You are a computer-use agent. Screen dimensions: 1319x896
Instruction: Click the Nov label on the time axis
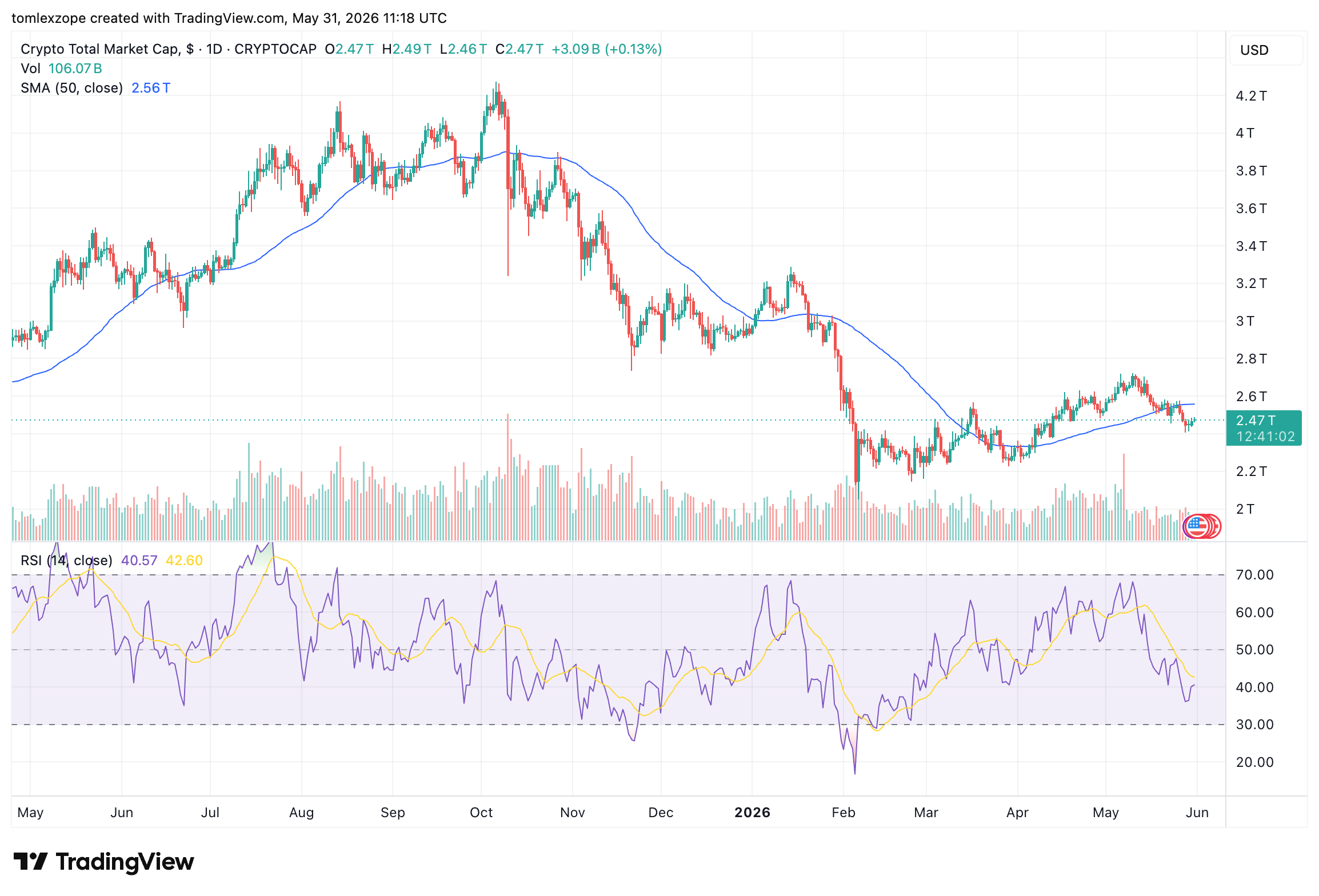tap(573, 813)
